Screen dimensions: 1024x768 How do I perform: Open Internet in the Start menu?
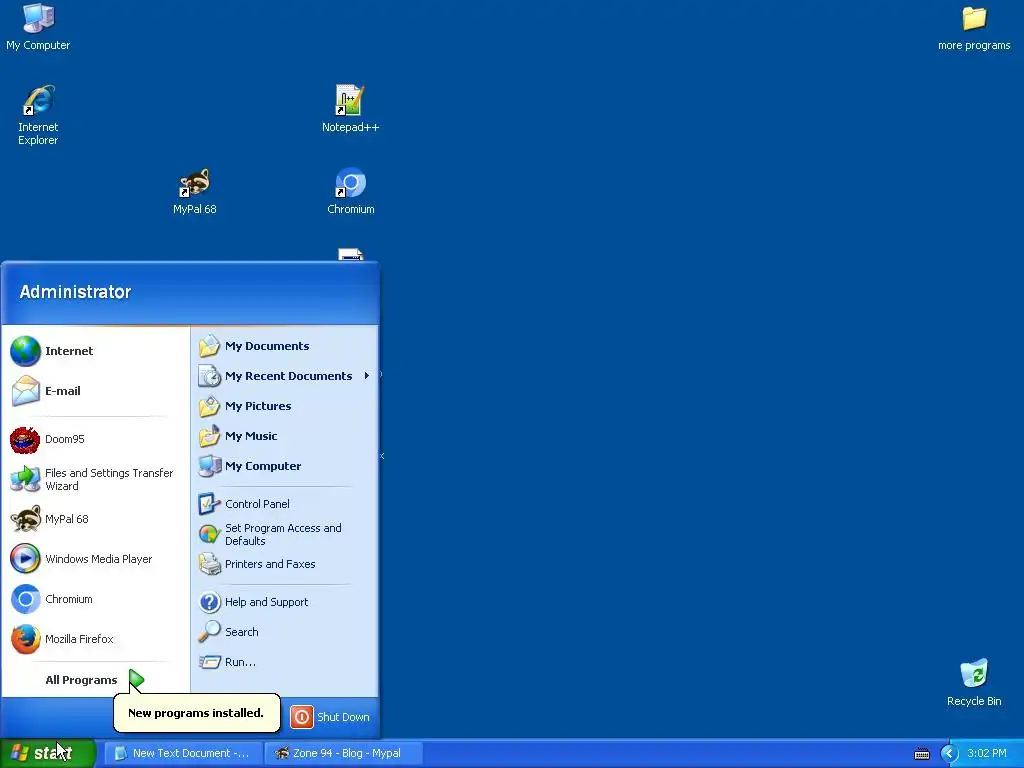(95, 351)
